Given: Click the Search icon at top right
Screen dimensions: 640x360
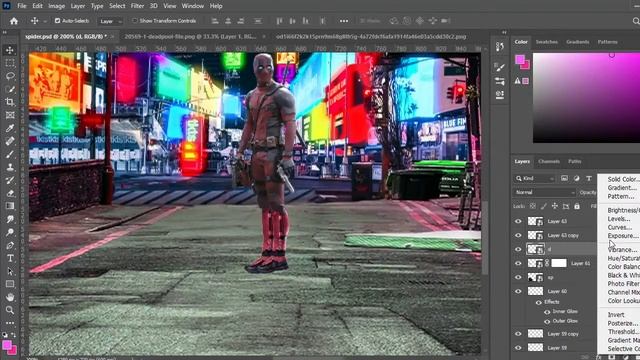Looking at the screenshot, I should pyautogui.click(x=636, y=21).
